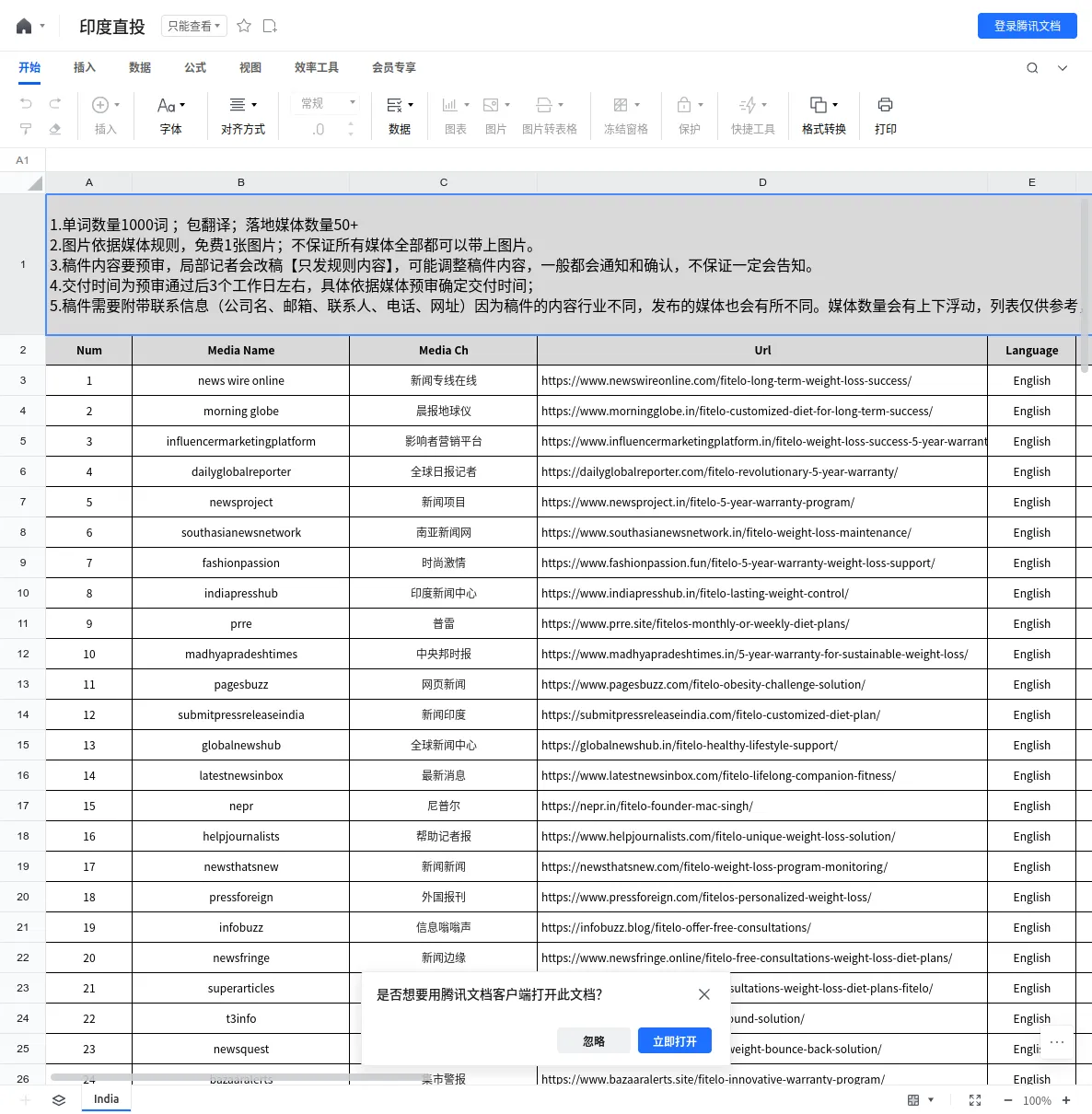The image size is (1092, 1114).
Task: Switch to the 插入 ribbon tab
Action: click(x=85, y=67)
